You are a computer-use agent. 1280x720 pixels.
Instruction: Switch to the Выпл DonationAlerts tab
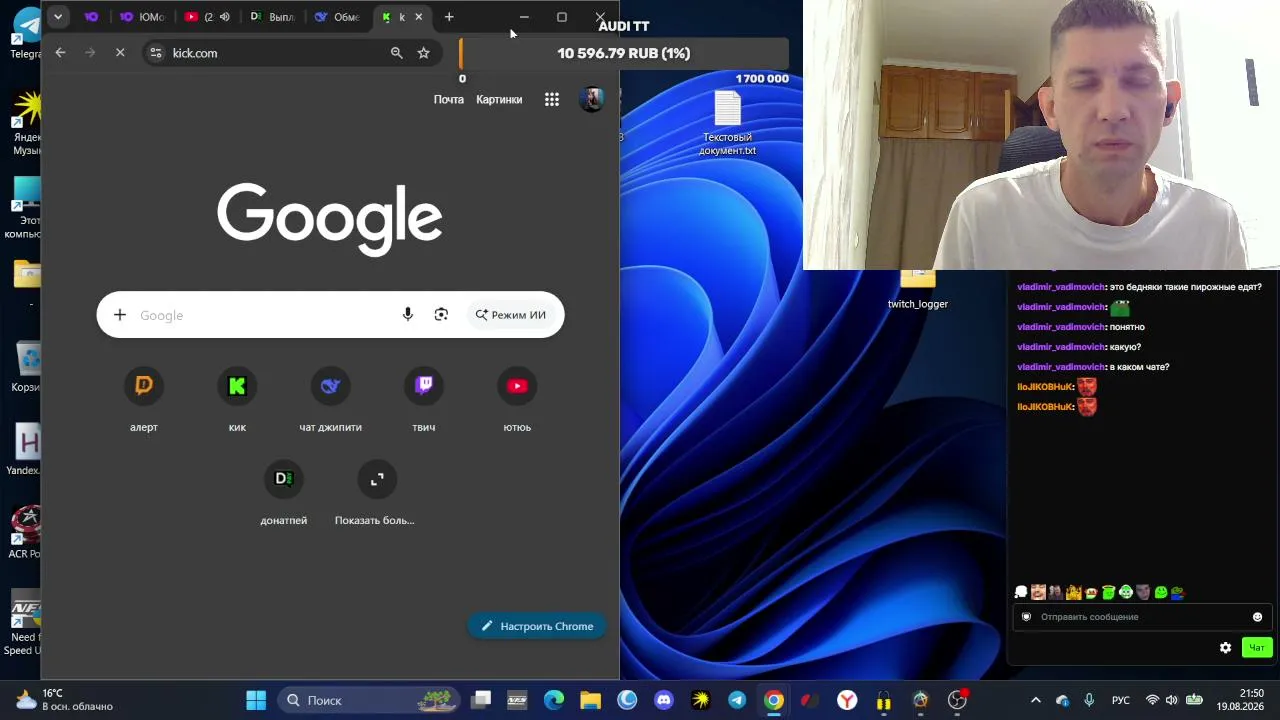point(271,17)
